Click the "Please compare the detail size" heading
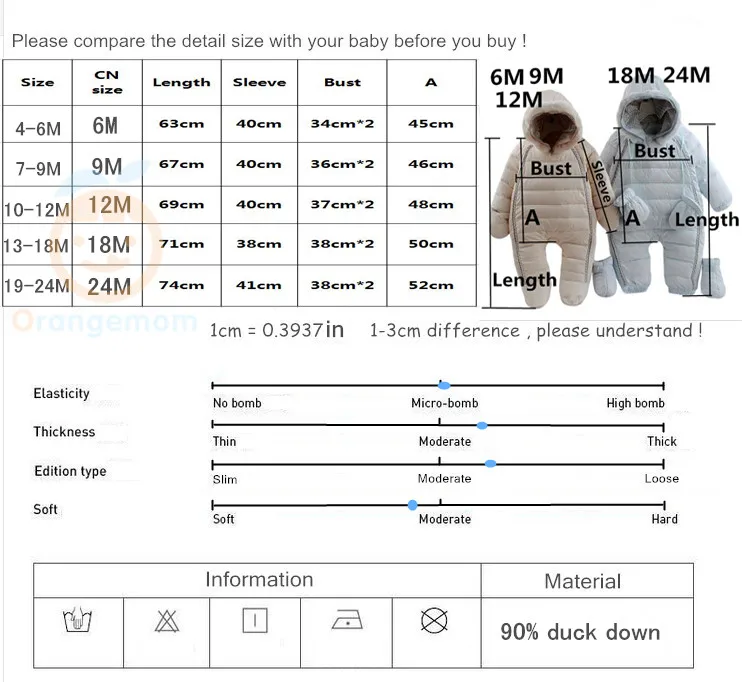The width and height of the screenshot is (742, 682). 269,41
